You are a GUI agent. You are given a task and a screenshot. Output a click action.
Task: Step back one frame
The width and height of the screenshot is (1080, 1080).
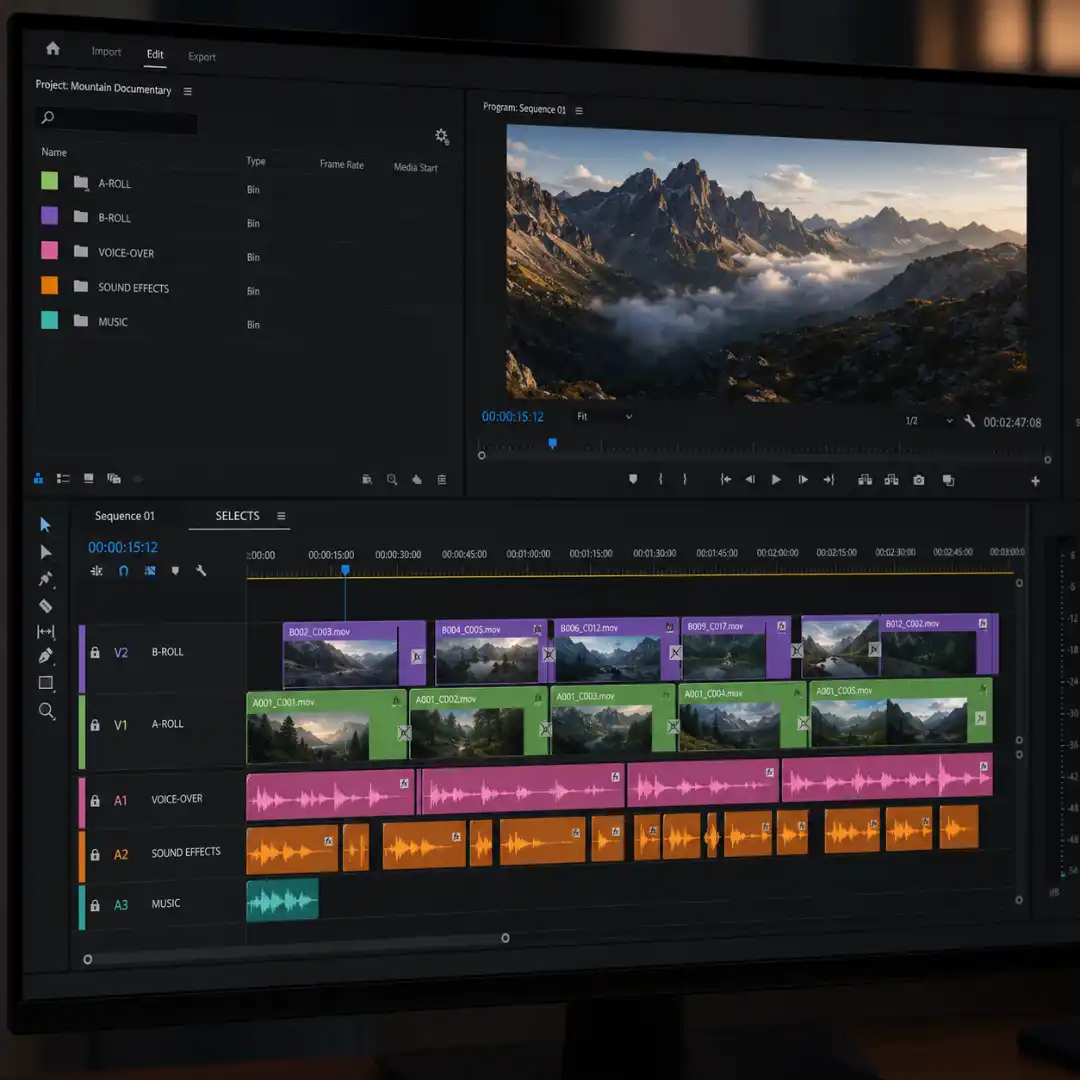[x=750, y=479]
